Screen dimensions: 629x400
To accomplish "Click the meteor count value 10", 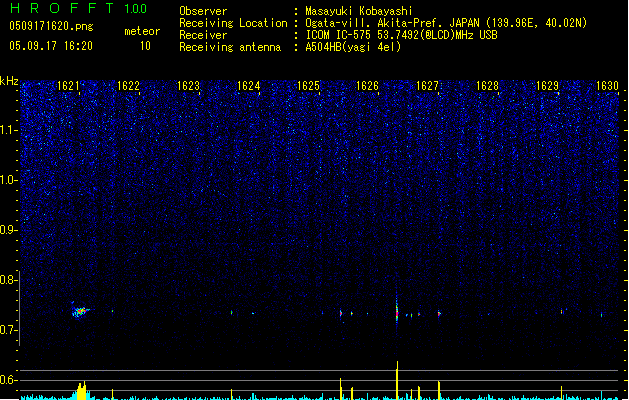I will [x=145, y=46].
